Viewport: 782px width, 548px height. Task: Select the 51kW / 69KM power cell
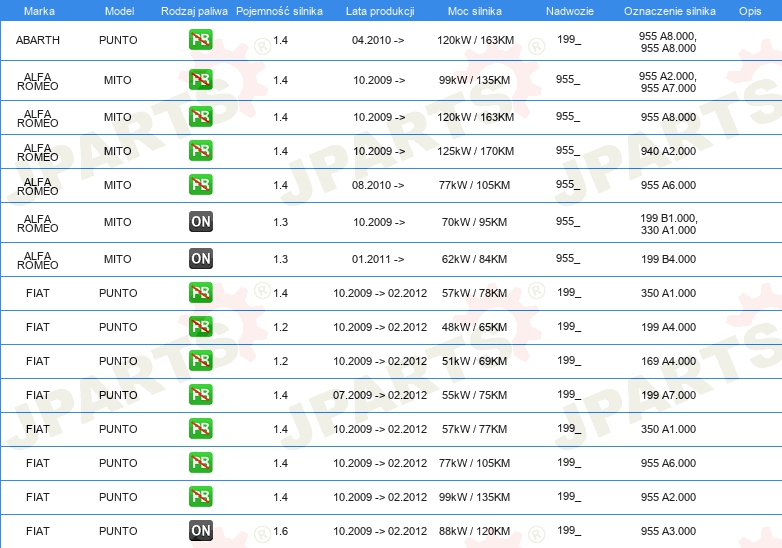coord(474,361)
